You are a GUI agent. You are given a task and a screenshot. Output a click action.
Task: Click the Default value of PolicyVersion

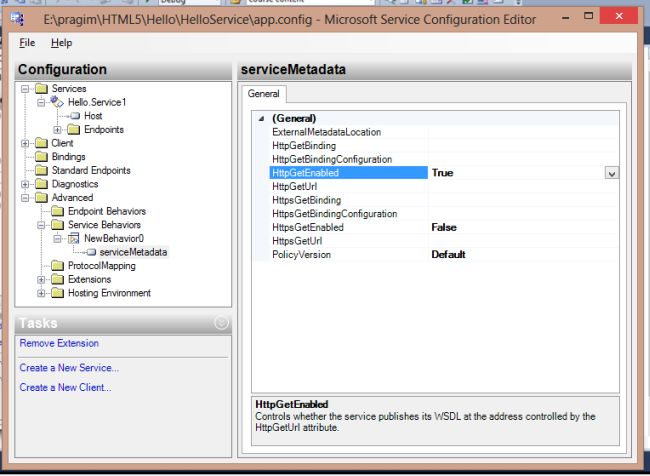(x=449, y=255)
